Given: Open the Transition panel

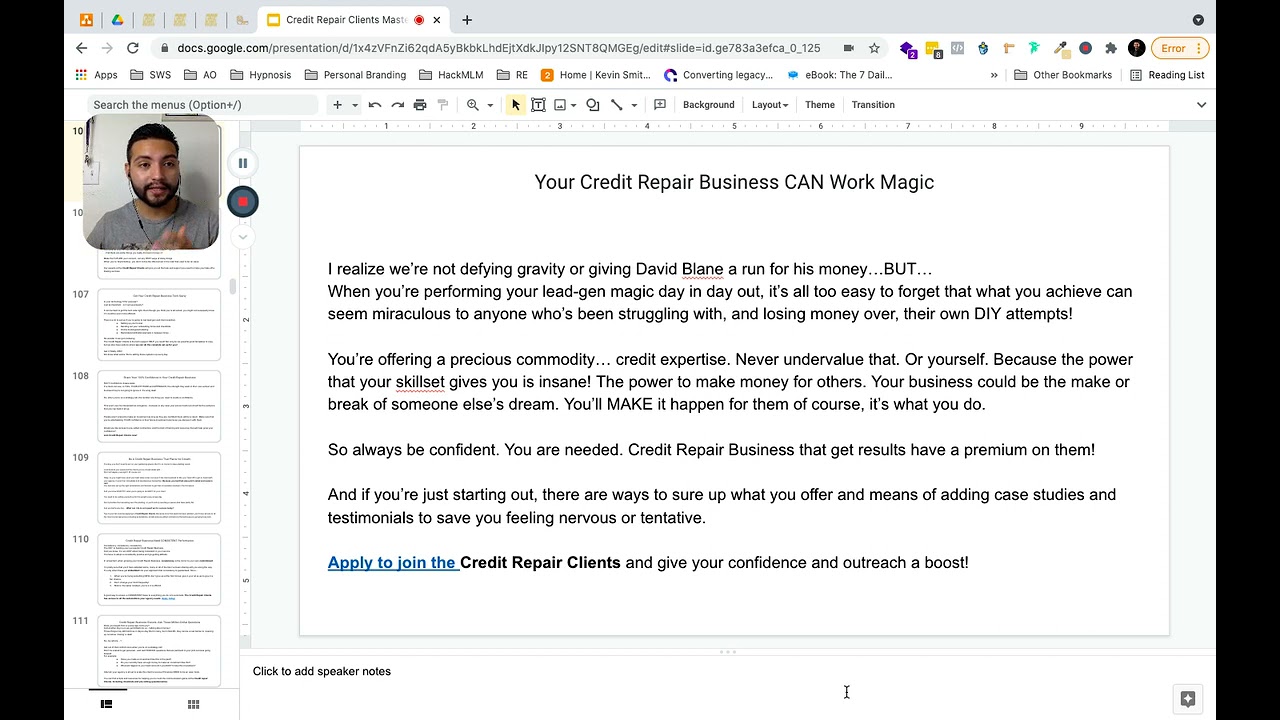Looking at the screenshot, I should click(873, 105).
